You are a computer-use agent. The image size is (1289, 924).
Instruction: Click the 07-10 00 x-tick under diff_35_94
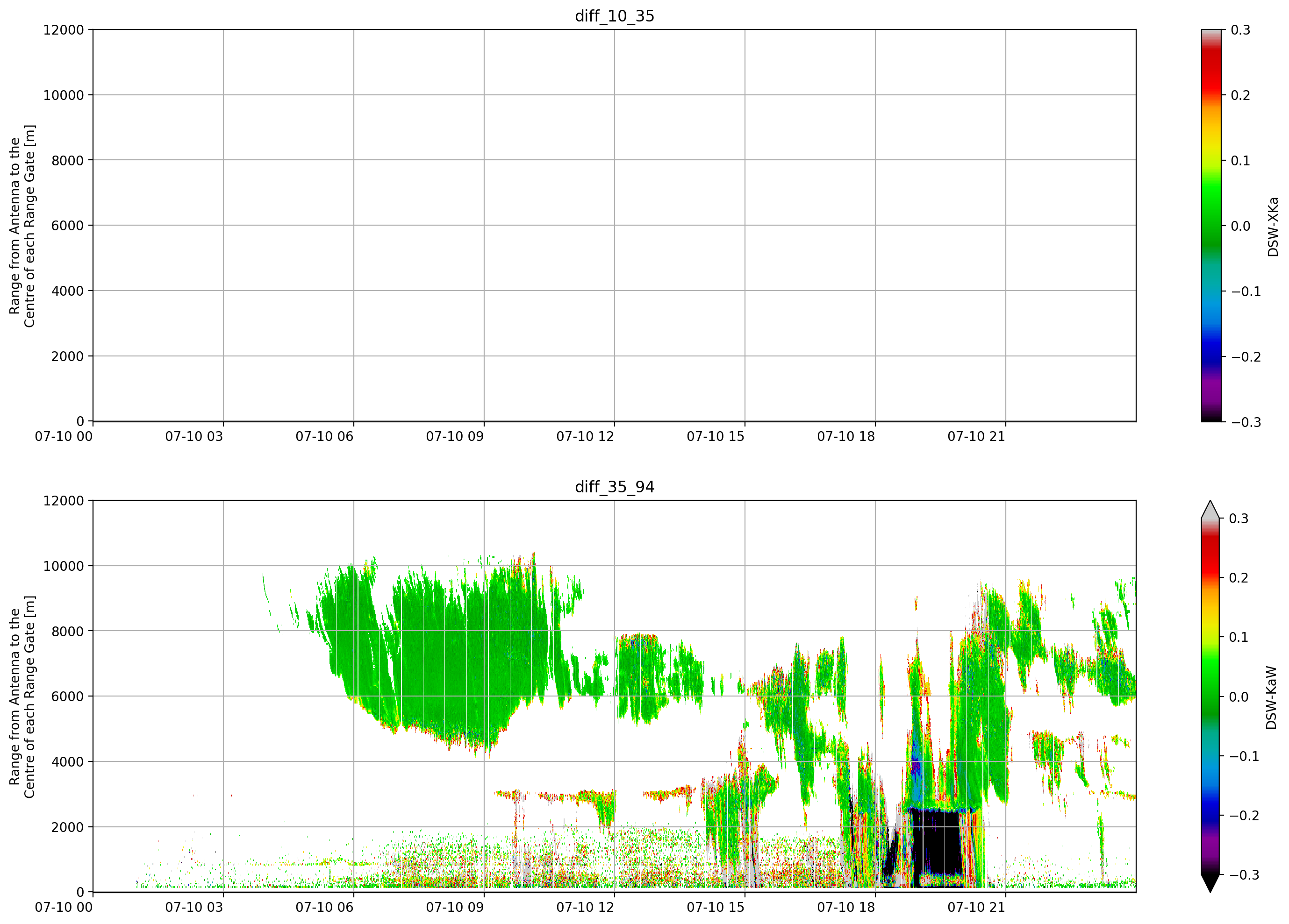[64, 907]
